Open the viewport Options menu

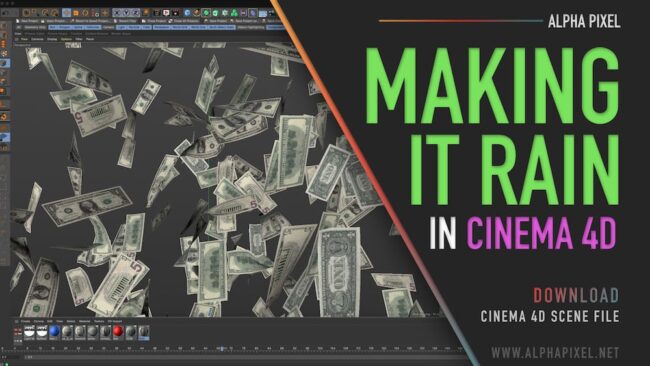coord(66,39)
